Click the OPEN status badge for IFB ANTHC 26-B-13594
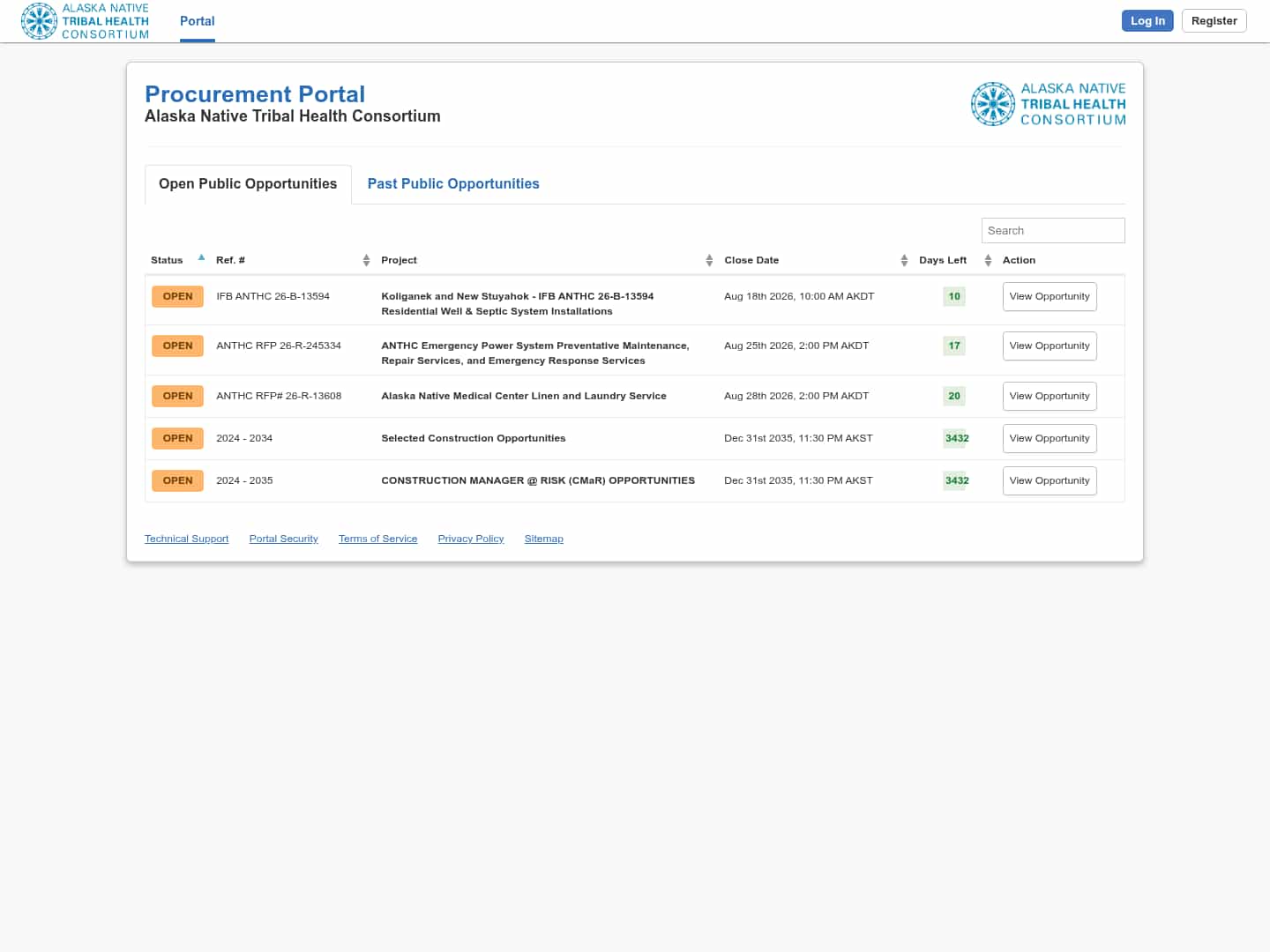Viewport: 1270px width, 952px height. (x=177, y=297)
